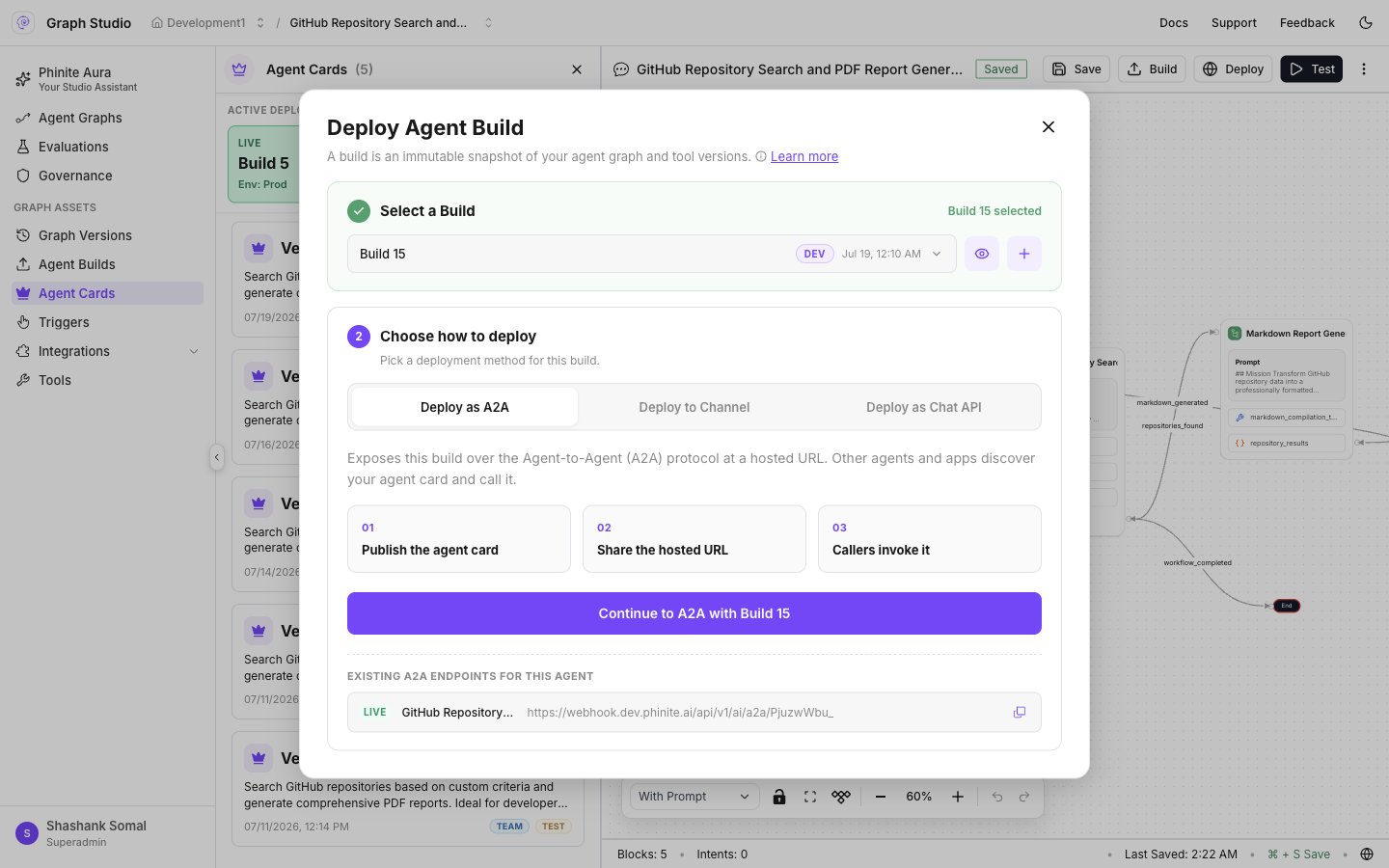The image size is (1389, 868).
Task: Click the undo arrow icon
Action: (997, 797)
